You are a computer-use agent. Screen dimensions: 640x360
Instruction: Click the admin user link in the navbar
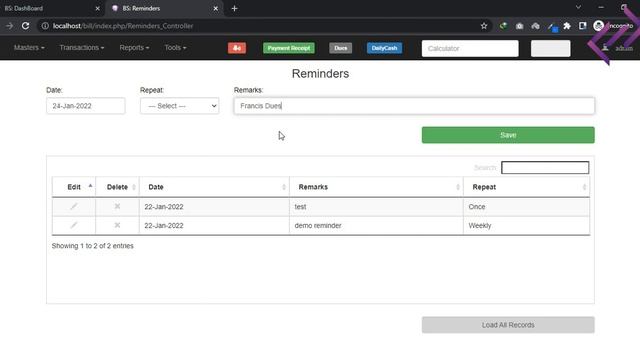tap(618, 48)
